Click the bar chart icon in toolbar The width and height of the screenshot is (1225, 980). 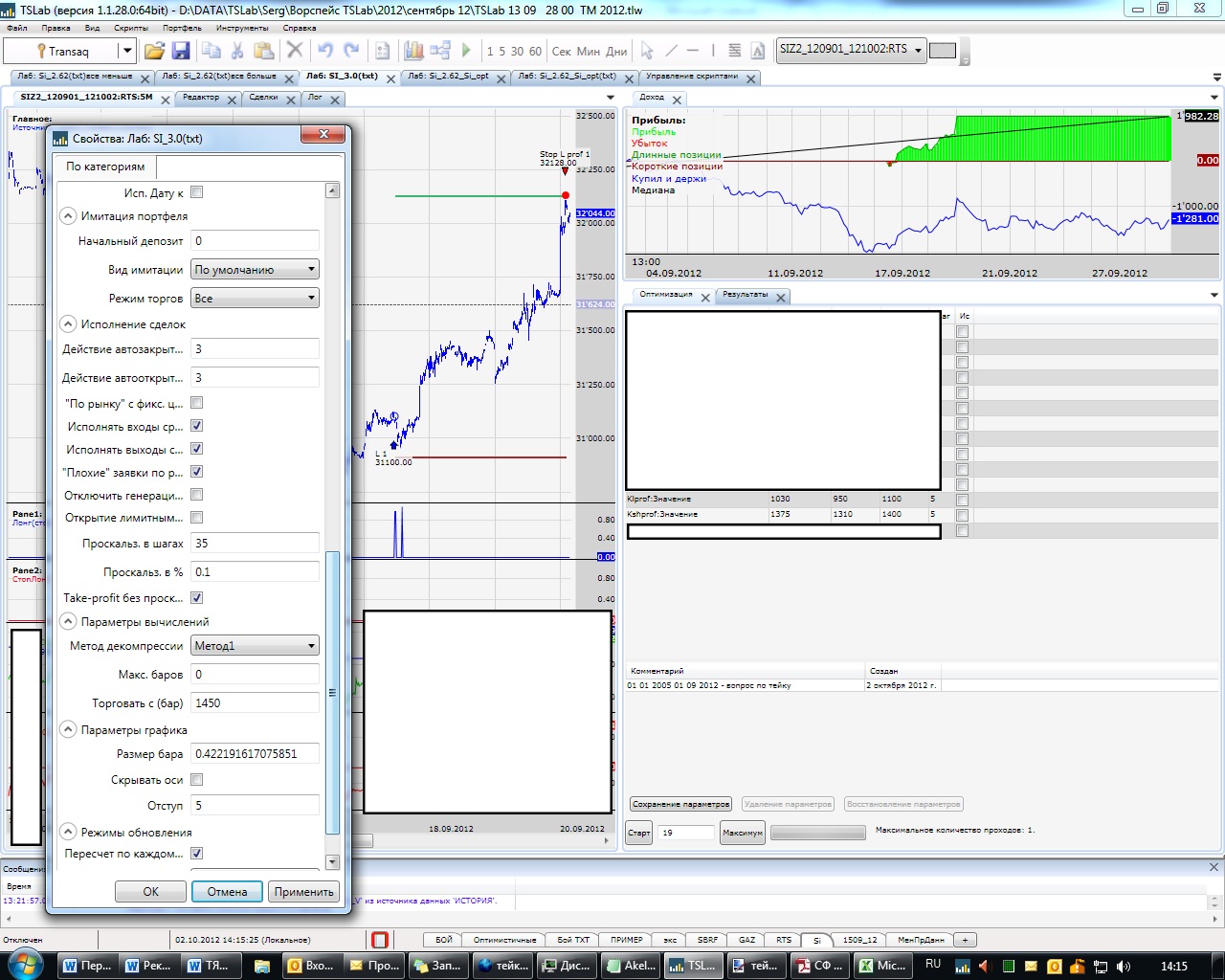click(413, 51)
